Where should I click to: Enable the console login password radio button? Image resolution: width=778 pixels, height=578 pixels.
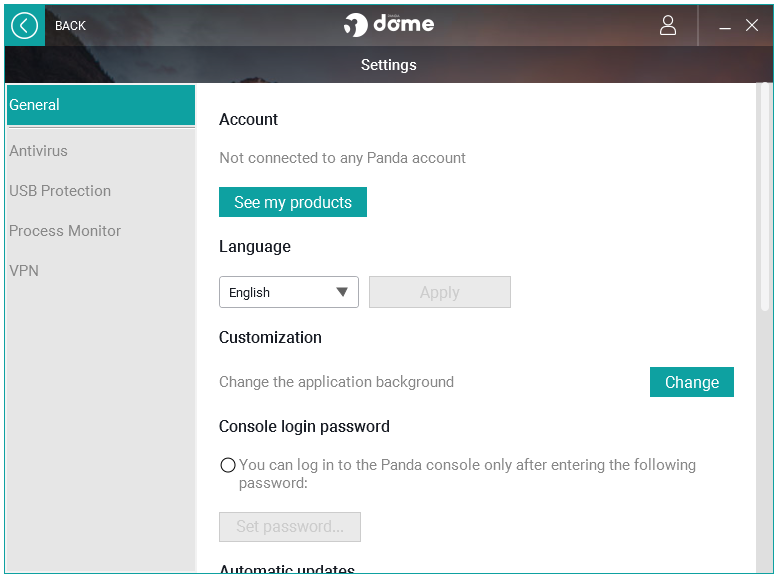(228, 465)
